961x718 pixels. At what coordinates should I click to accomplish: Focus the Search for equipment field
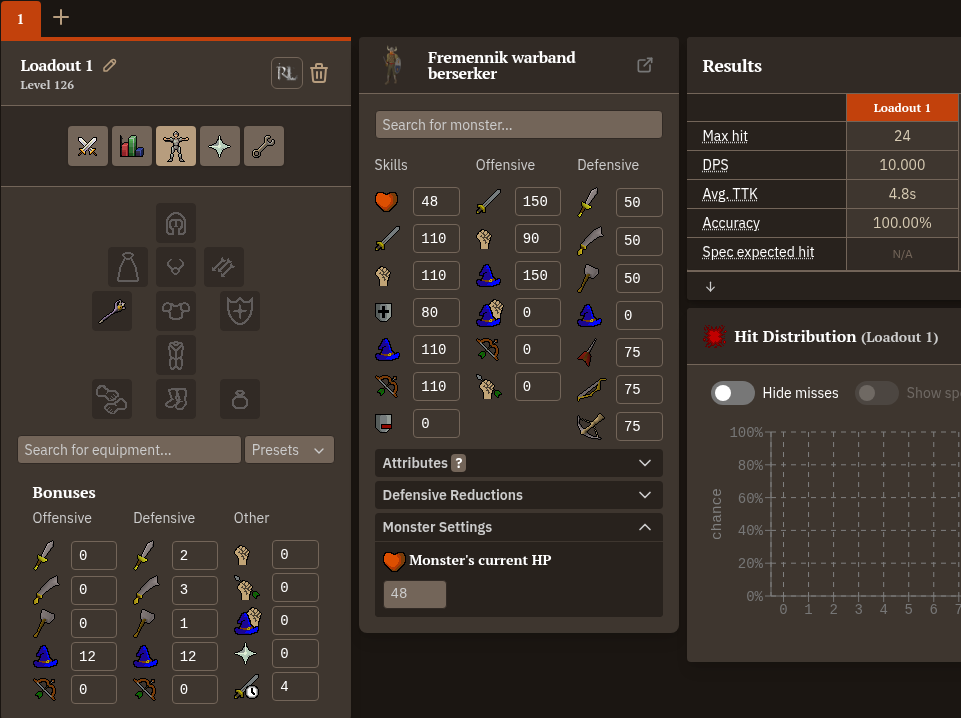(x=129, y=450)
